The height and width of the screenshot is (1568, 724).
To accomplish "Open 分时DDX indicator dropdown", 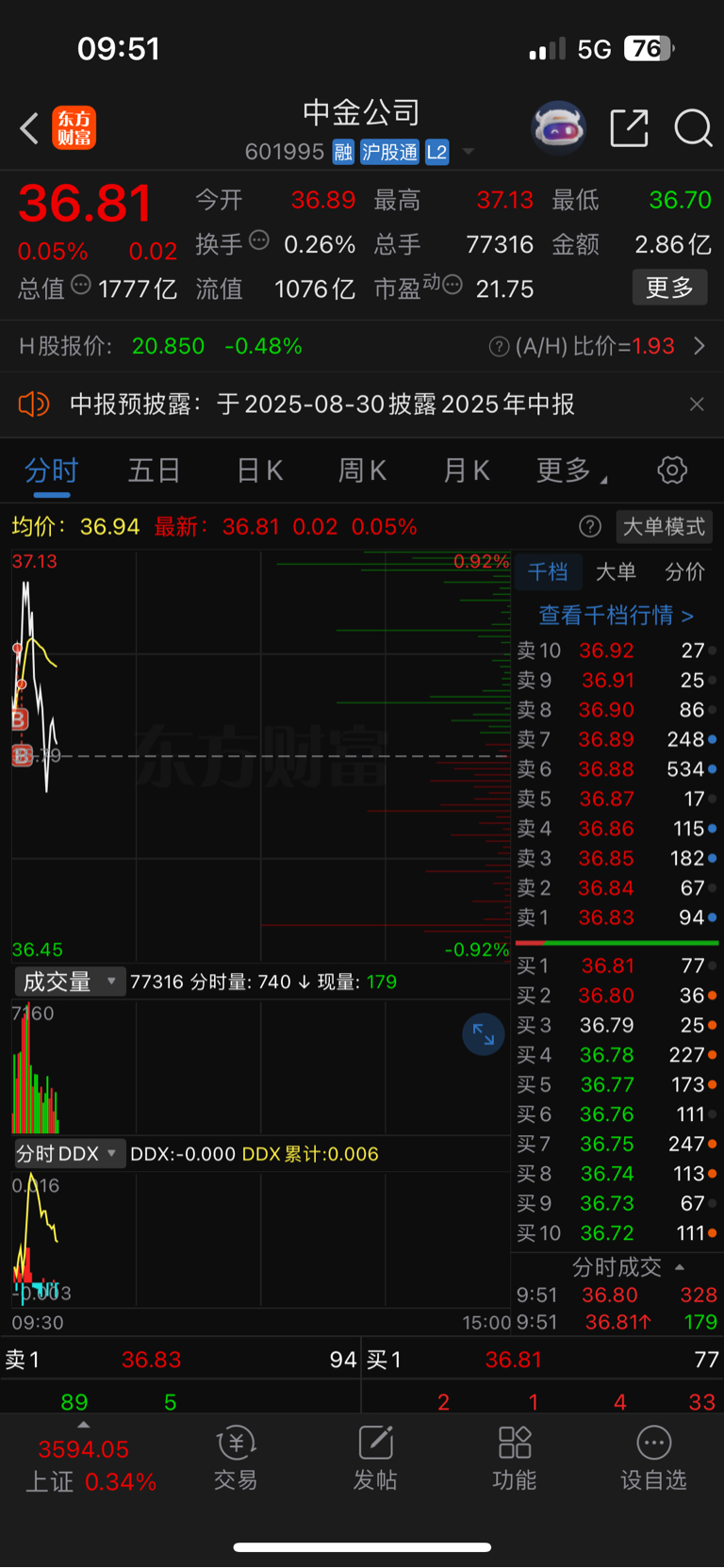I will click(70, 1154).
